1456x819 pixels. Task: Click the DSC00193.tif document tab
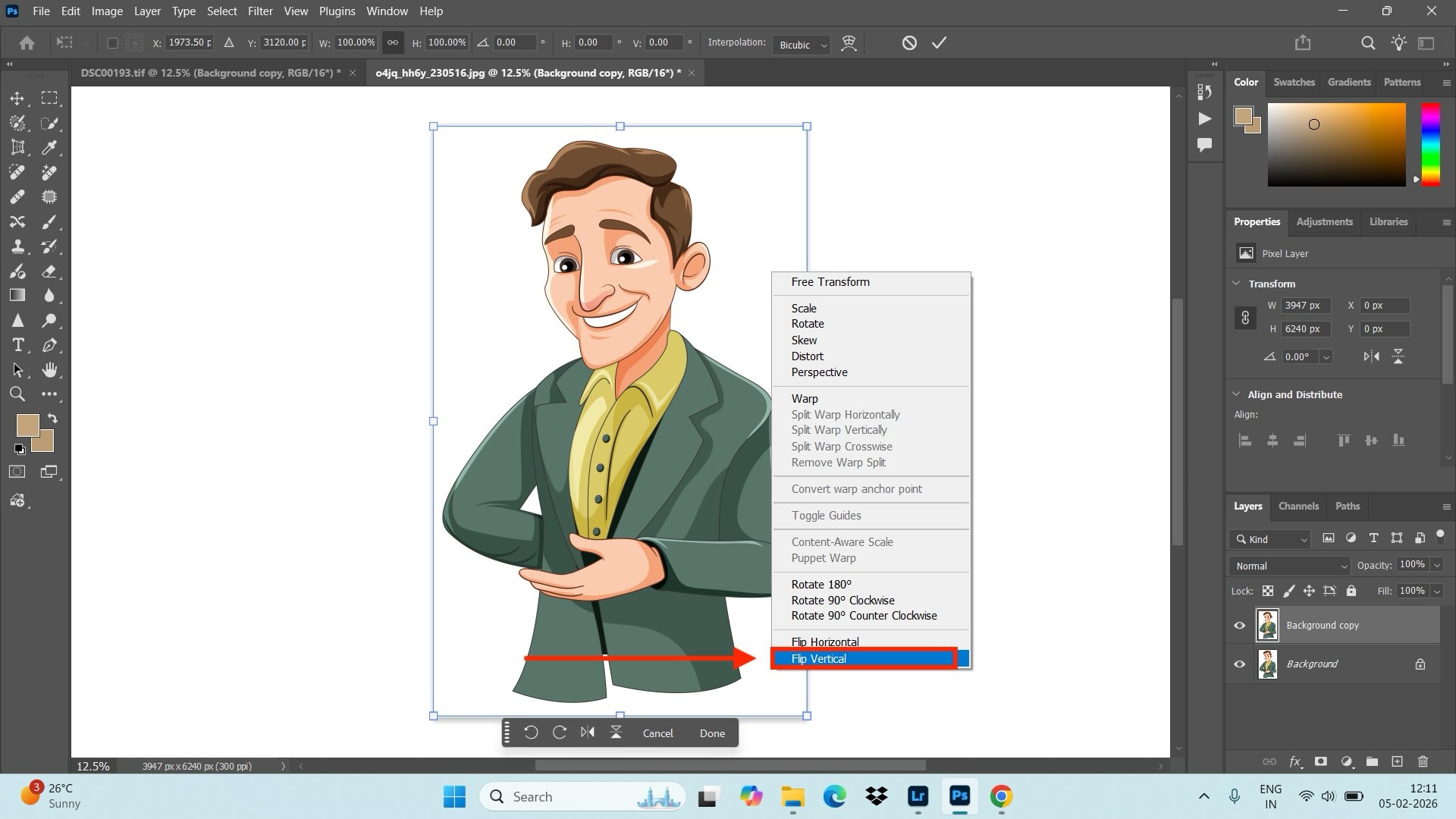click(209, 73)
